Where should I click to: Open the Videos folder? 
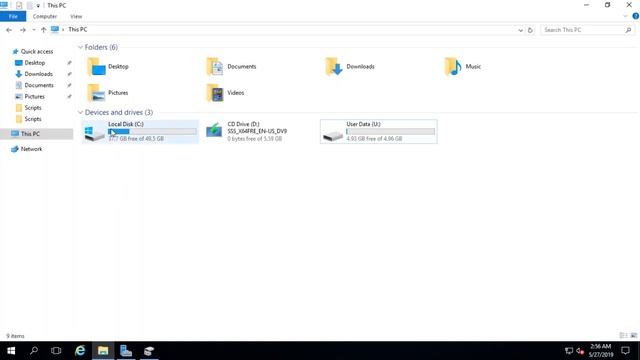225,93
